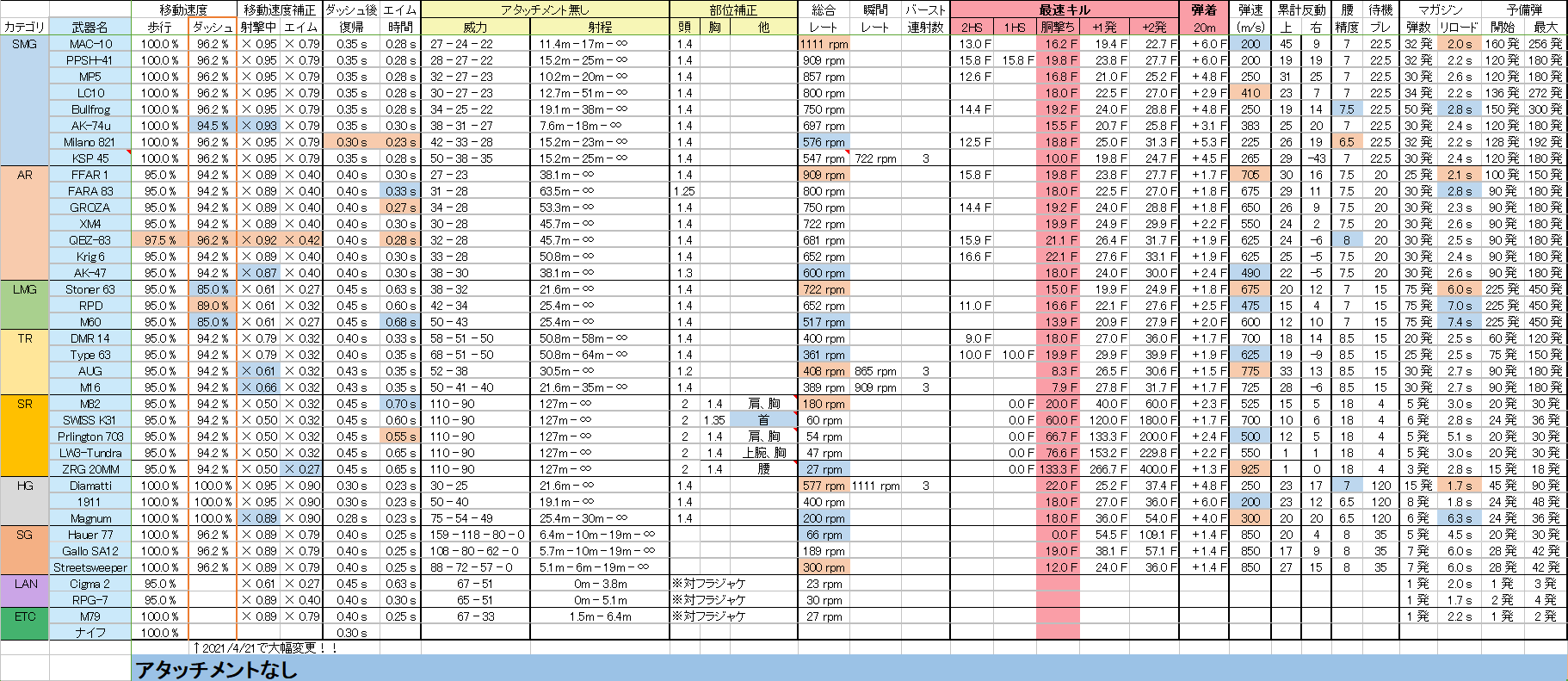
Task: Select the LW3-Tundra weapon cell
Action: [x=90, y=453]
